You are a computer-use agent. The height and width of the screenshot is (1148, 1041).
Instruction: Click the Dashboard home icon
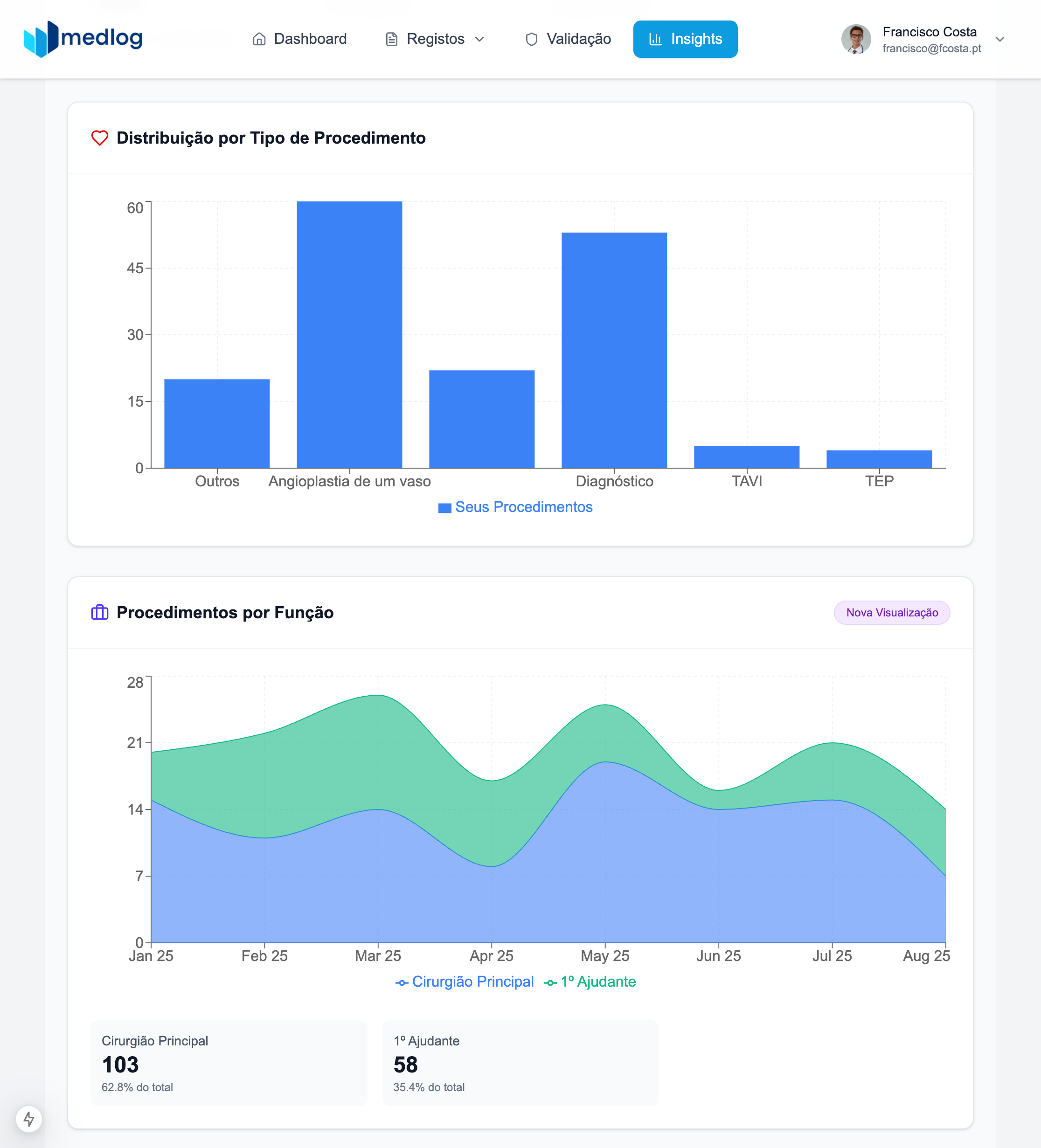pyautogui.click(x=259, y=39)
